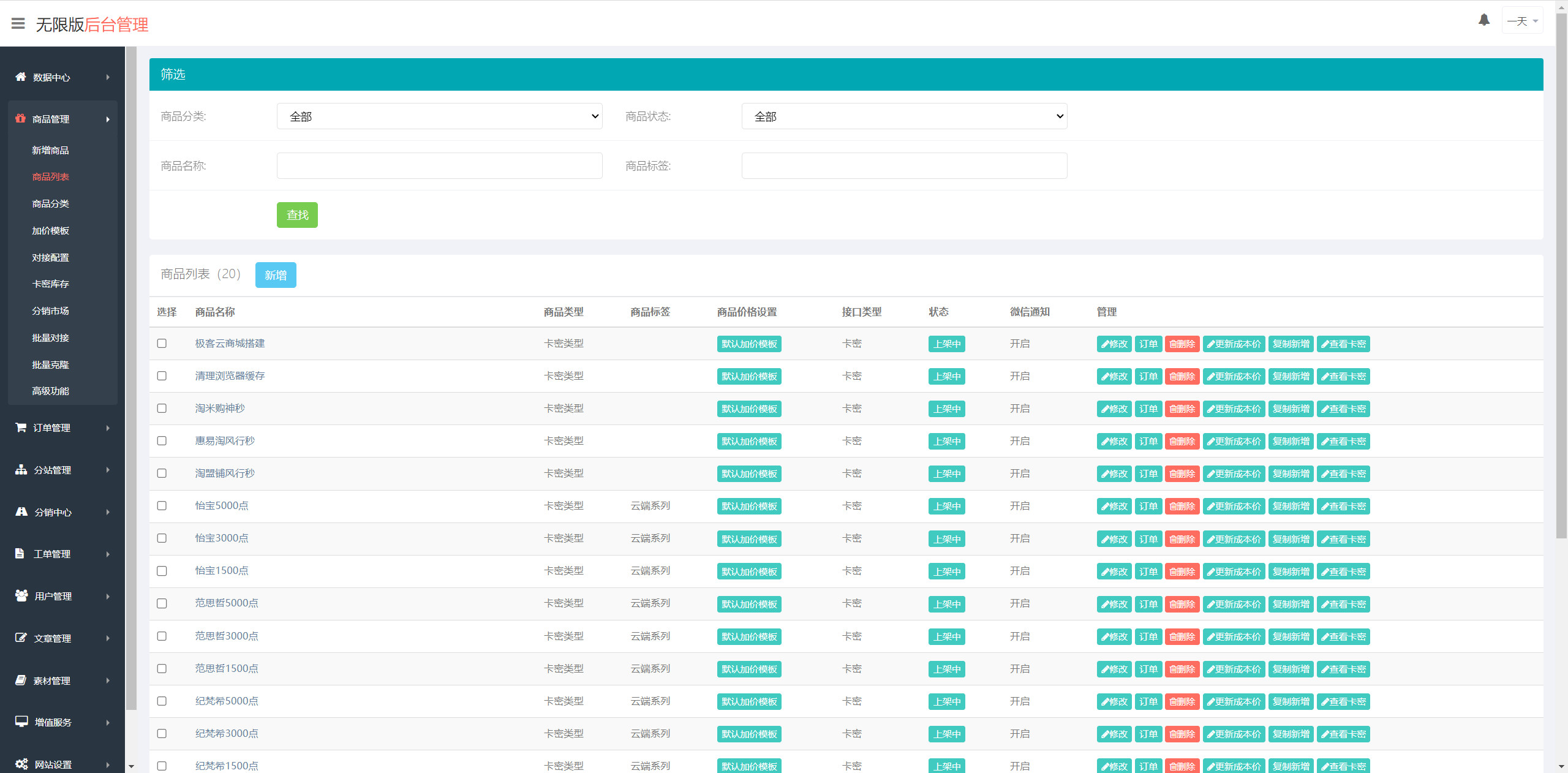Screen dimensions: 1568x773
Task: Click 修改 for 纪梵希3000点
Action: point(1114,734)
